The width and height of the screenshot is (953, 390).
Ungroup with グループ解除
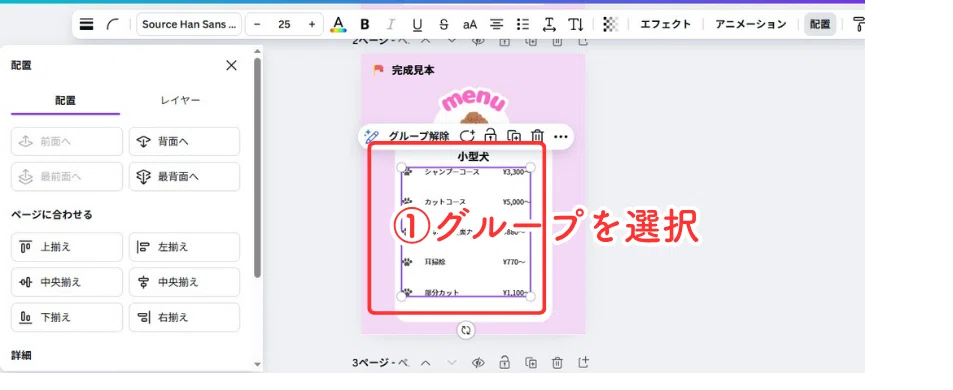tap(419, 136)
